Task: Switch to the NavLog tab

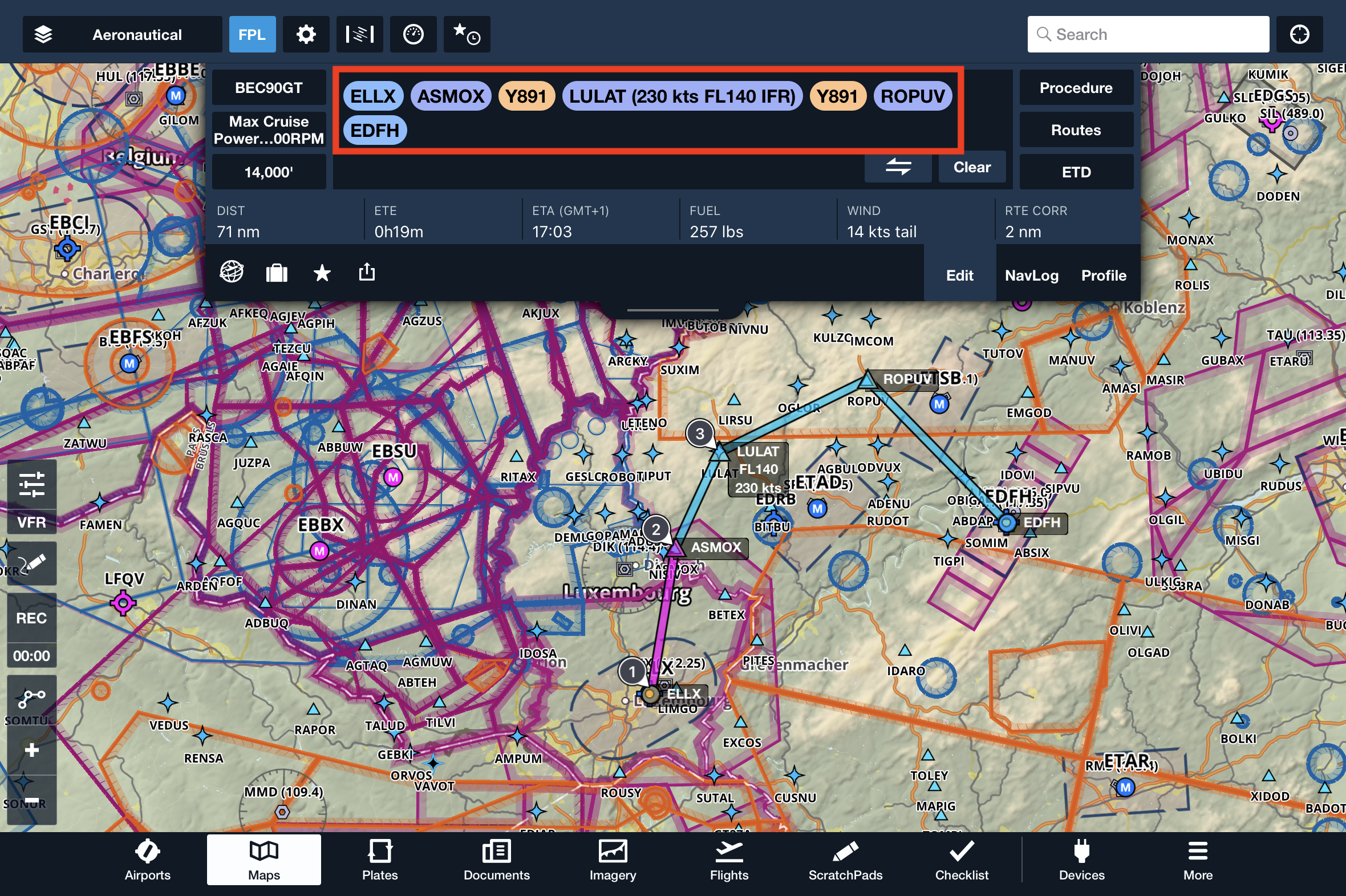Action: [1031, 275]
